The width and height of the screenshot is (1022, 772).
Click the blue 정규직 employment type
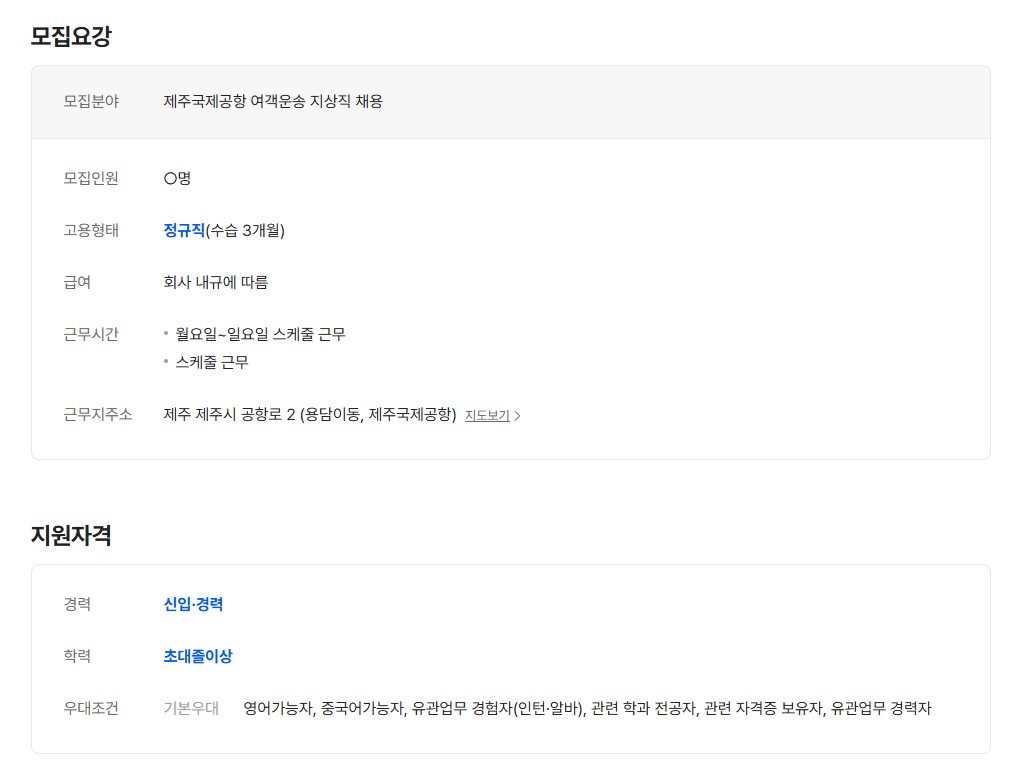[x=184, y=230]
